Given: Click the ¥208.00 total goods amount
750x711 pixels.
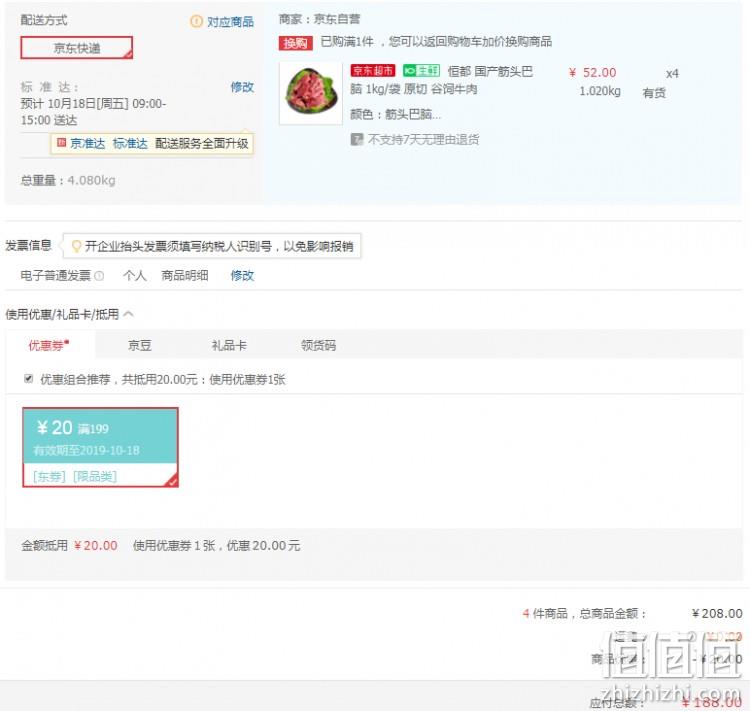Looking at the screenshot, I should click(717, 613).
